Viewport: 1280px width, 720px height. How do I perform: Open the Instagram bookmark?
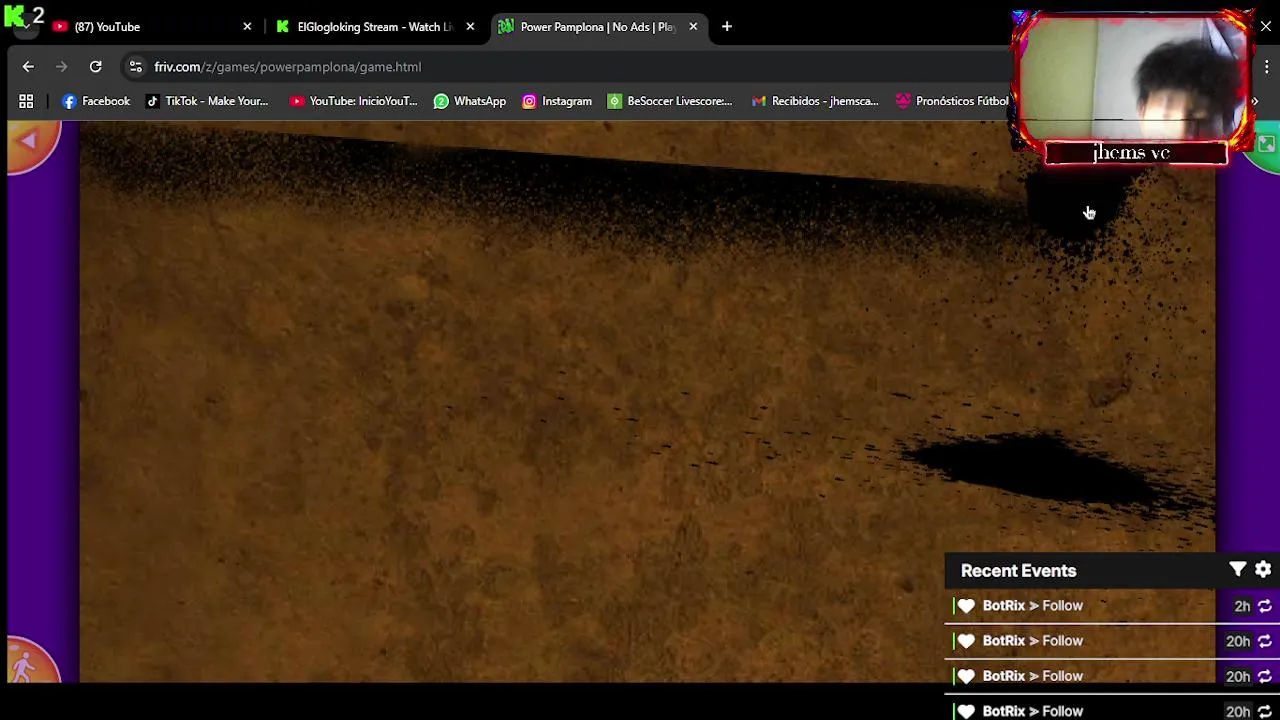click(557, 101)
